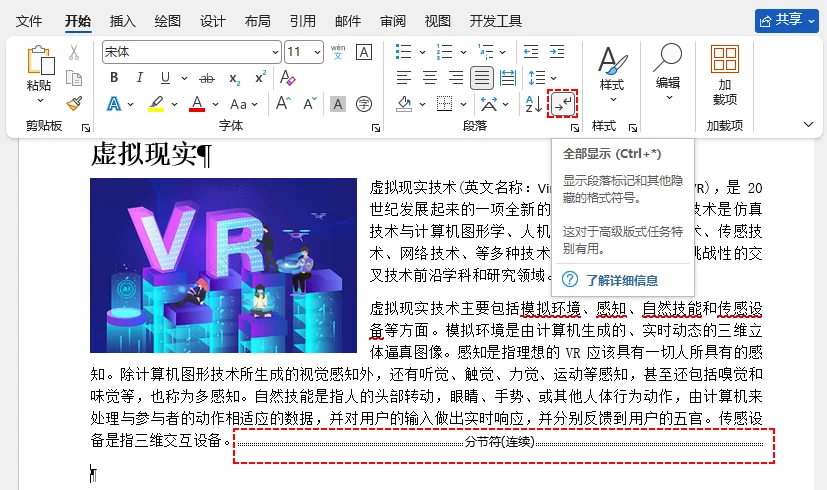Open the Change Case Aa menu

238,104
